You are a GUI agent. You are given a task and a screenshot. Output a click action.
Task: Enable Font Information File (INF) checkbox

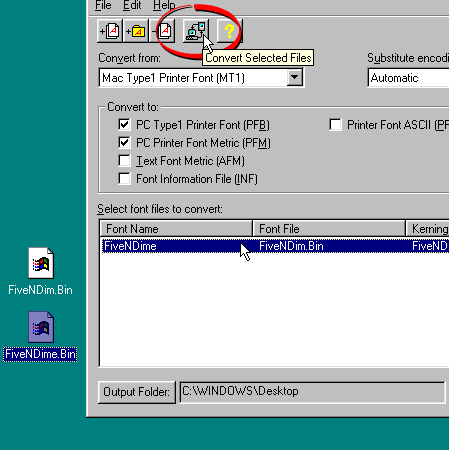[x=124, y=179]
